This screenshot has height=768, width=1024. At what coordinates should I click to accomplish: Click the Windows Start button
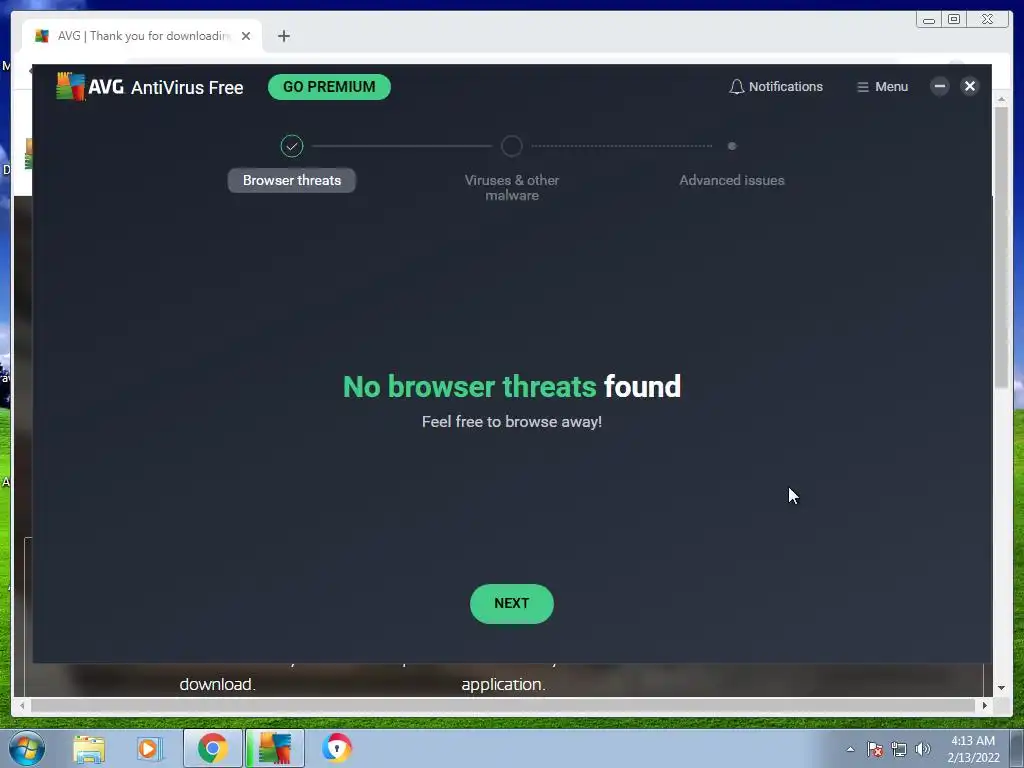coord(26,748)
